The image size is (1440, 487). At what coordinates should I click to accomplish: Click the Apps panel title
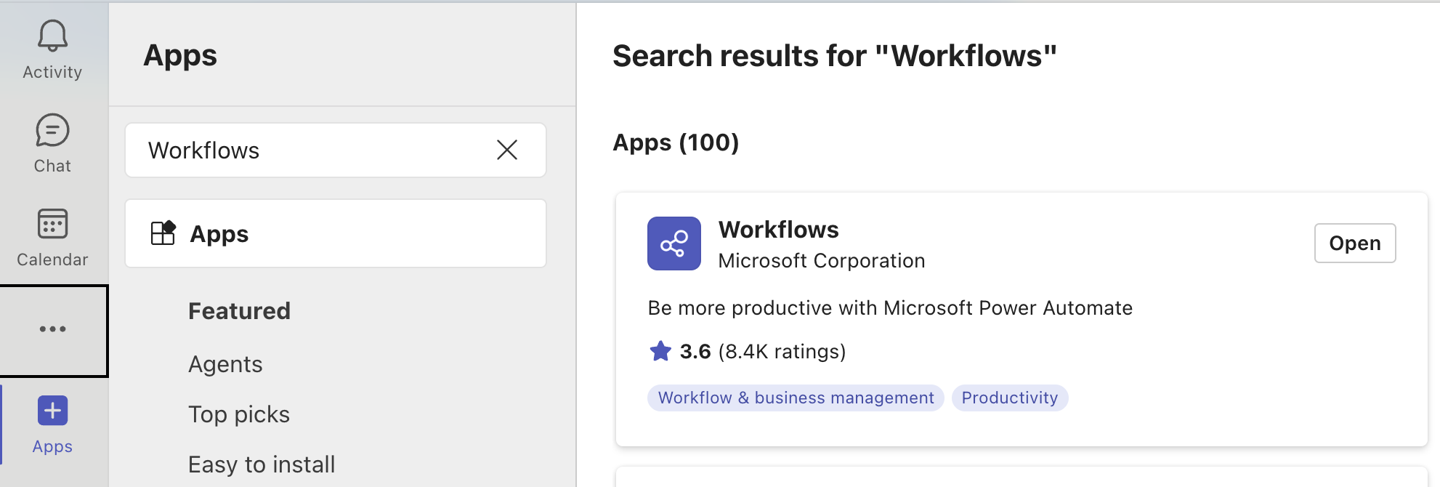(180, 55)
